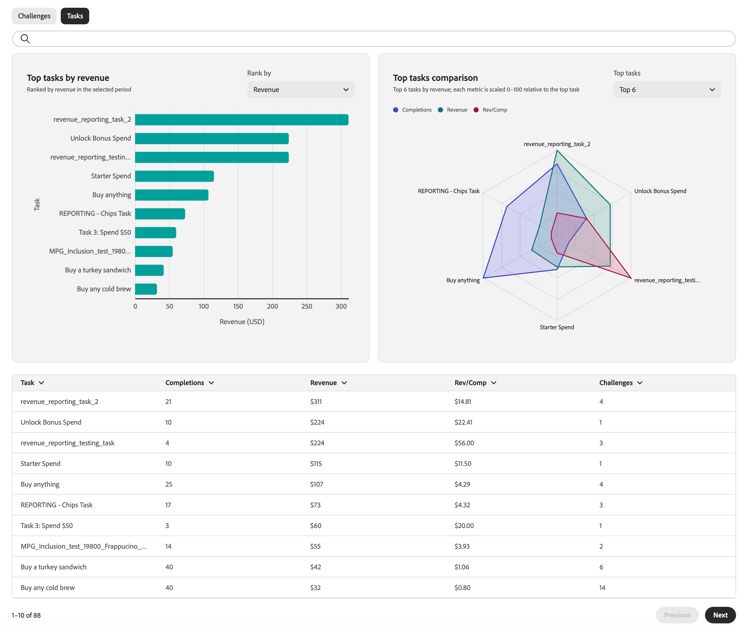
Task: Click the Buy anything vertex on radar chart
Action: pos(484,277)
